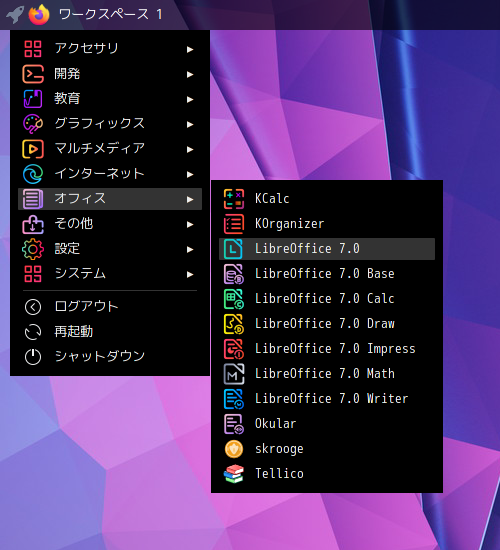500x550 pixels.
Task: Click the インターネット browser icon
Action: [x=33, y=174]
